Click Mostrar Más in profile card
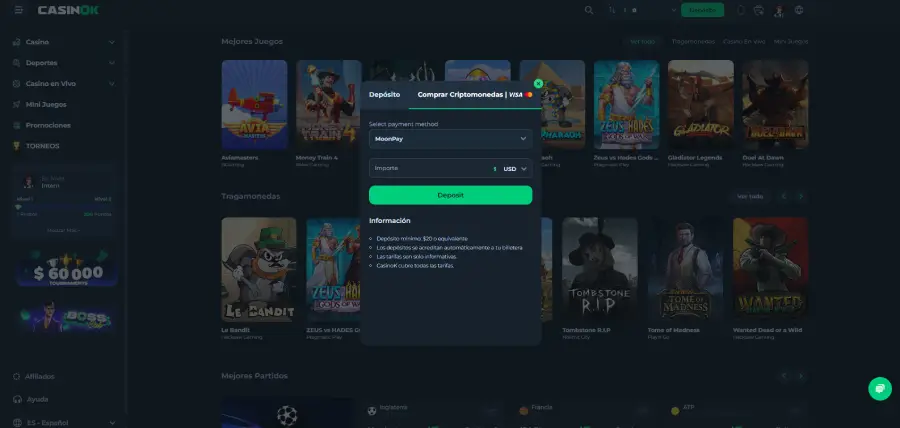This screenshot has width=900, height=428. coord(63,230)
